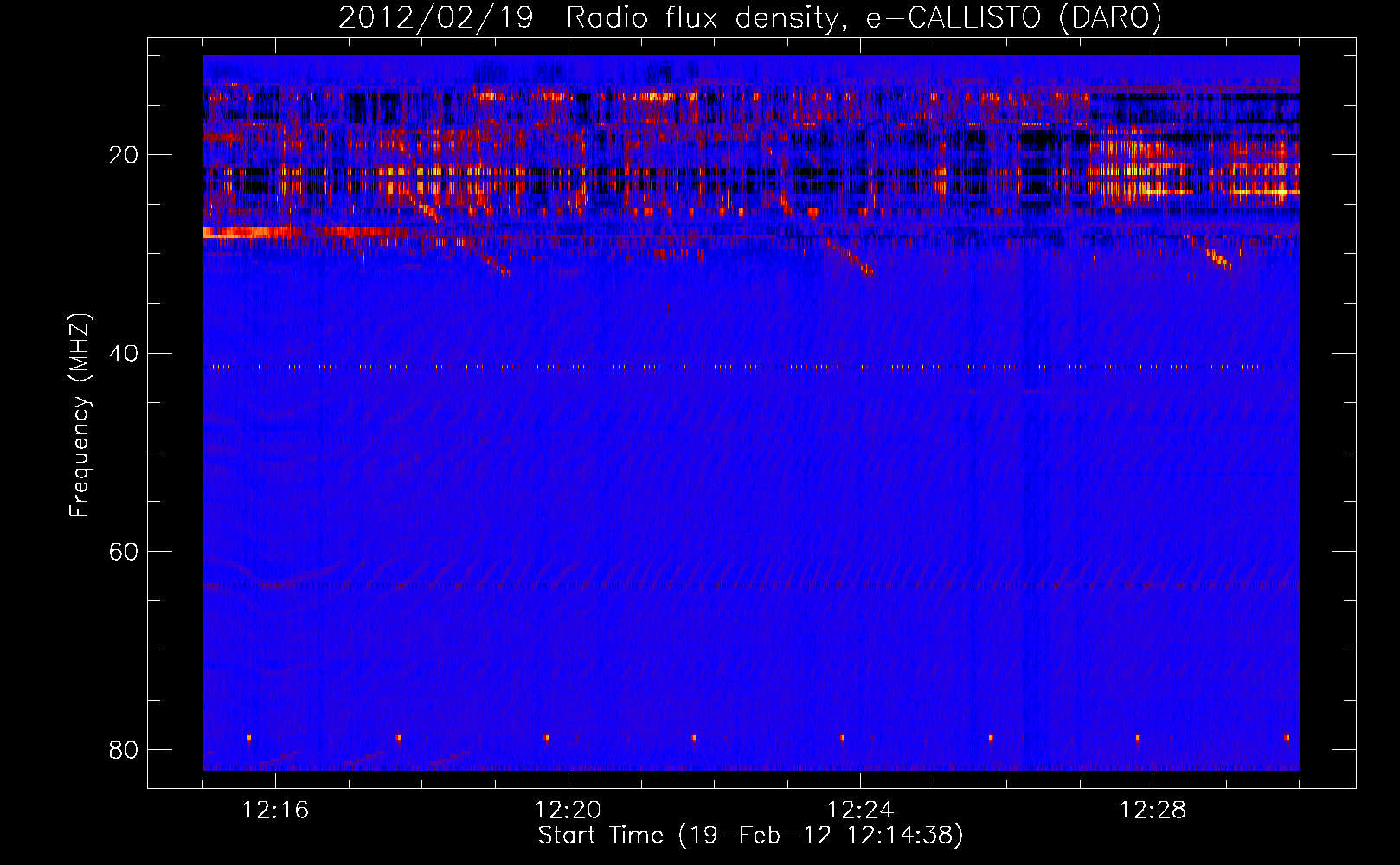Click the plot title 'Radio flux density, e-CALLISTO (DARO)'
This screenshot has width=1400, height=865.
point(864,18)
